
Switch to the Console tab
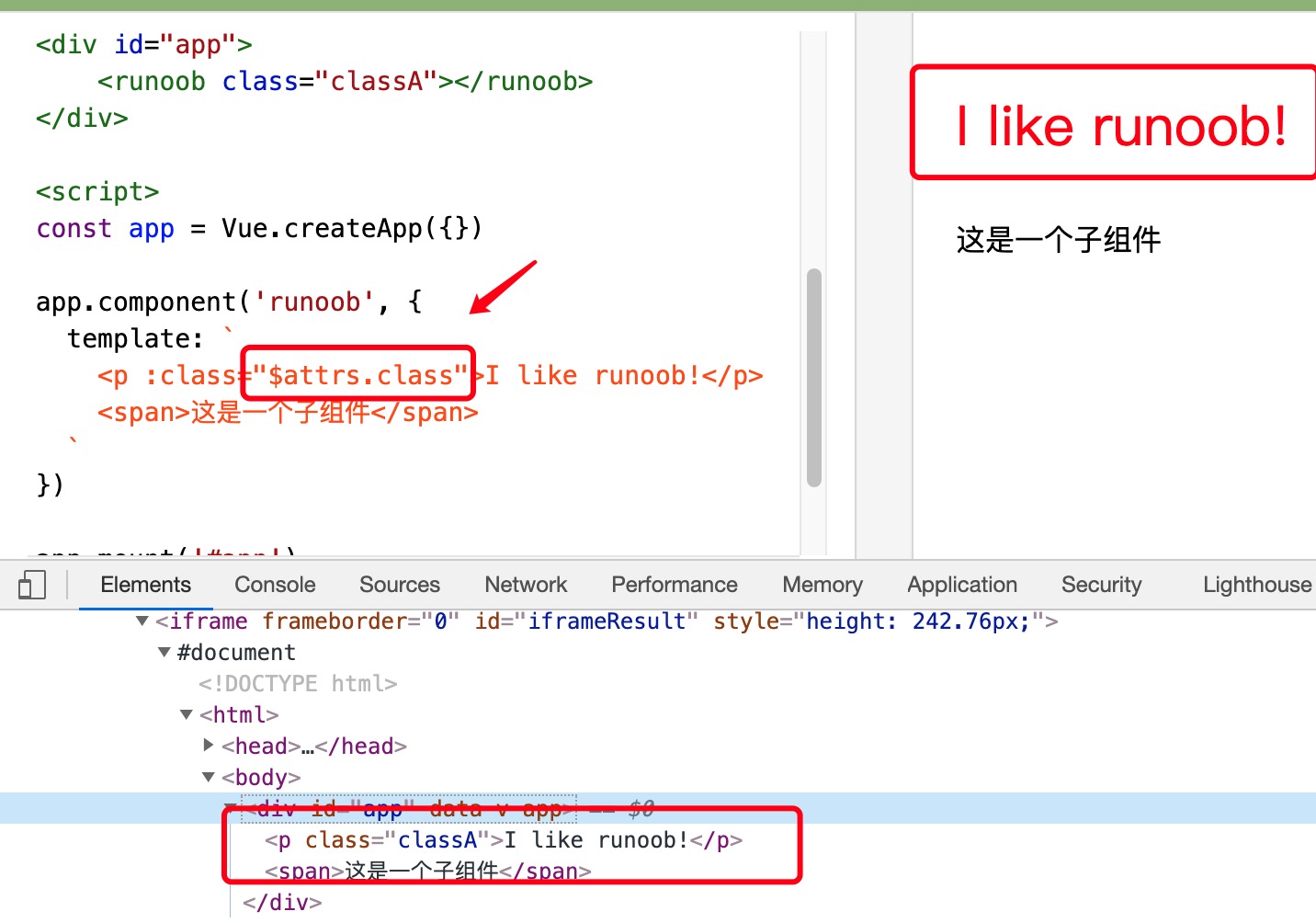[275, 585]
